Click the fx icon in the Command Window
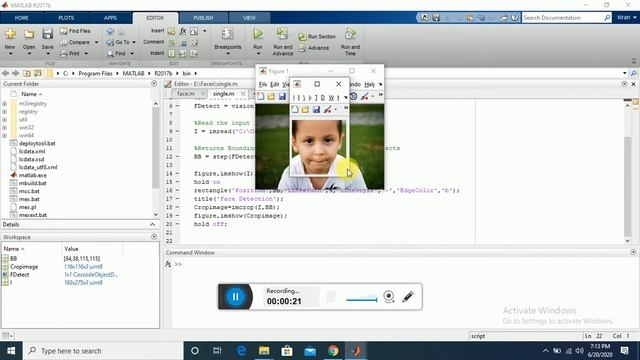The height and width of the screenshot is (360, 640). pos(168,264)
